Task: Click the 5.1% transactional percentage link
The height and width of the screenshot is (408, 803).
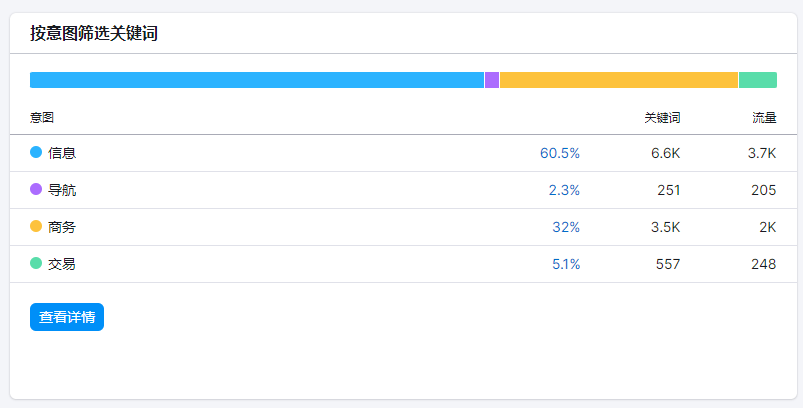Action: (564, 264)
